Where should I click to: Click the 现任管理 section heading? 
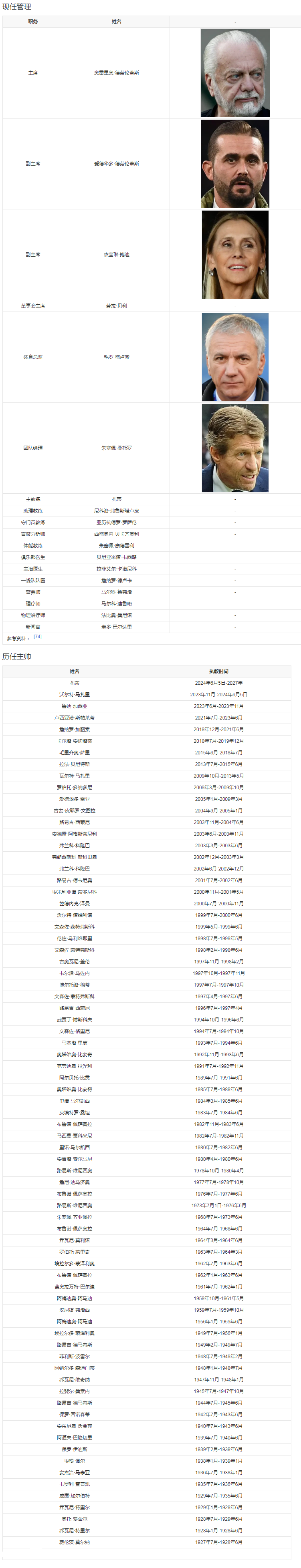[x=16, y=7]
